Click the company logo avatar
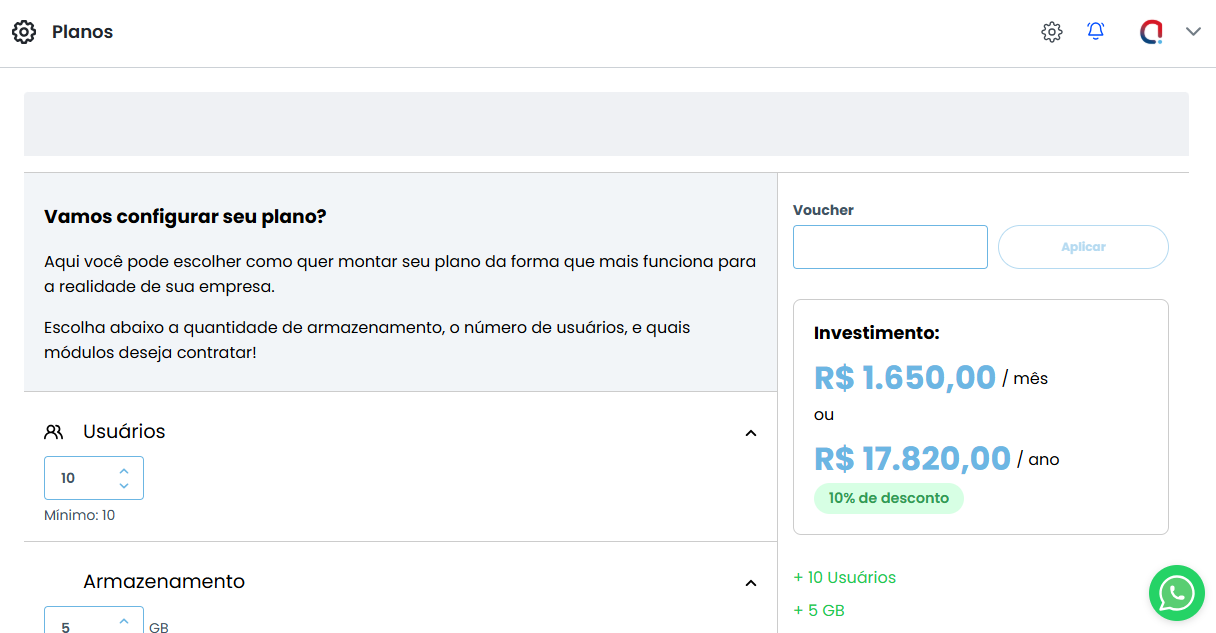Viewport: 1216px width, 633px height. [x=1151, y=32]
